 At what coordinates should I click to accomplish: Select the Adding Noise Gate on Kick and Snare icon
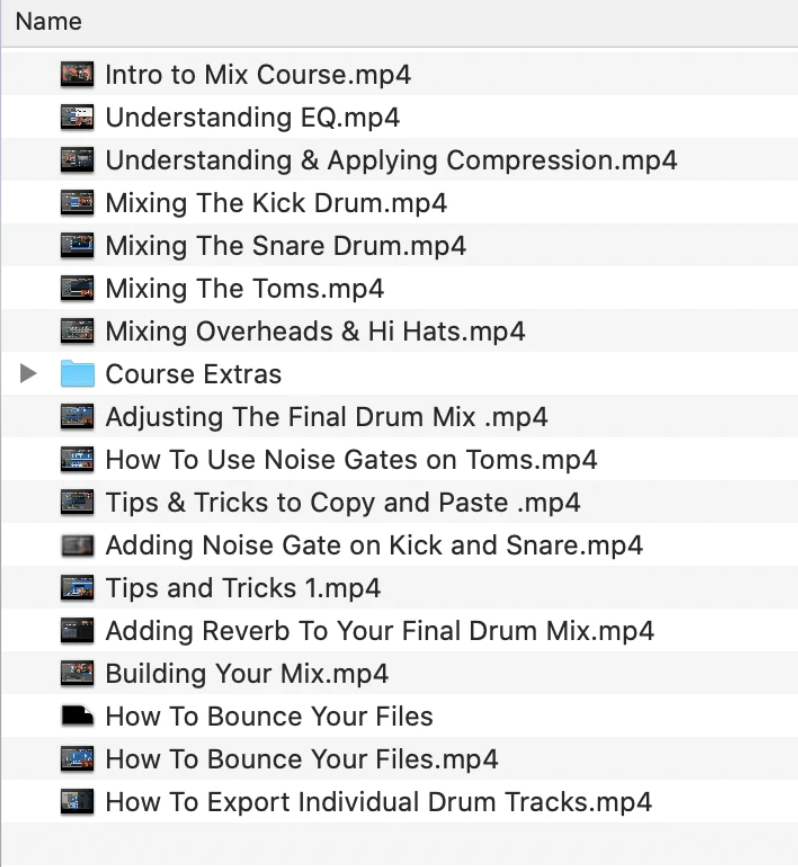tap(77, 545)
